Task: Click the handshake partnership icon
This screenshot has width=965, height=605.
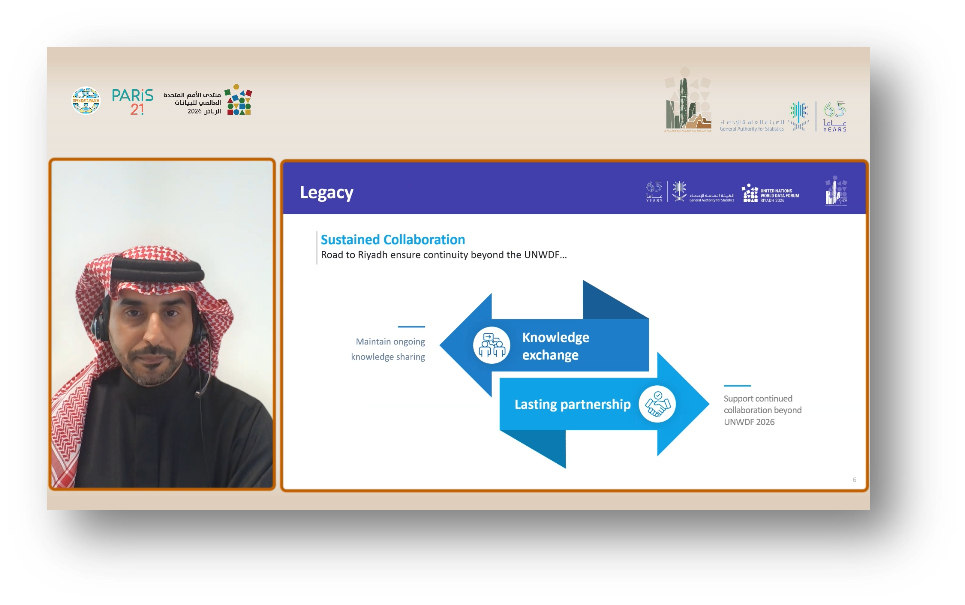Action: coord(658,404)
